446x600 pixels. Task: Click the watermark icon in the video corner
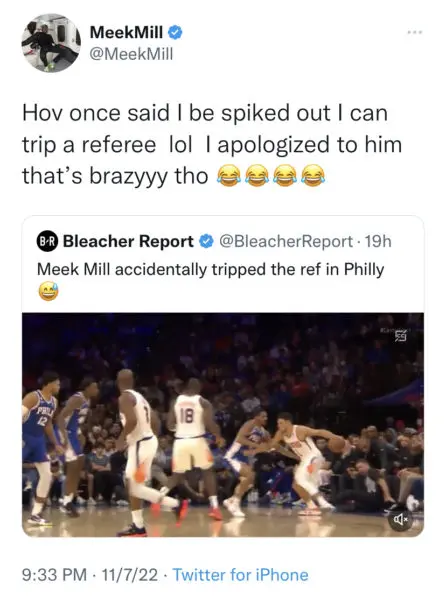click(400, 335)
